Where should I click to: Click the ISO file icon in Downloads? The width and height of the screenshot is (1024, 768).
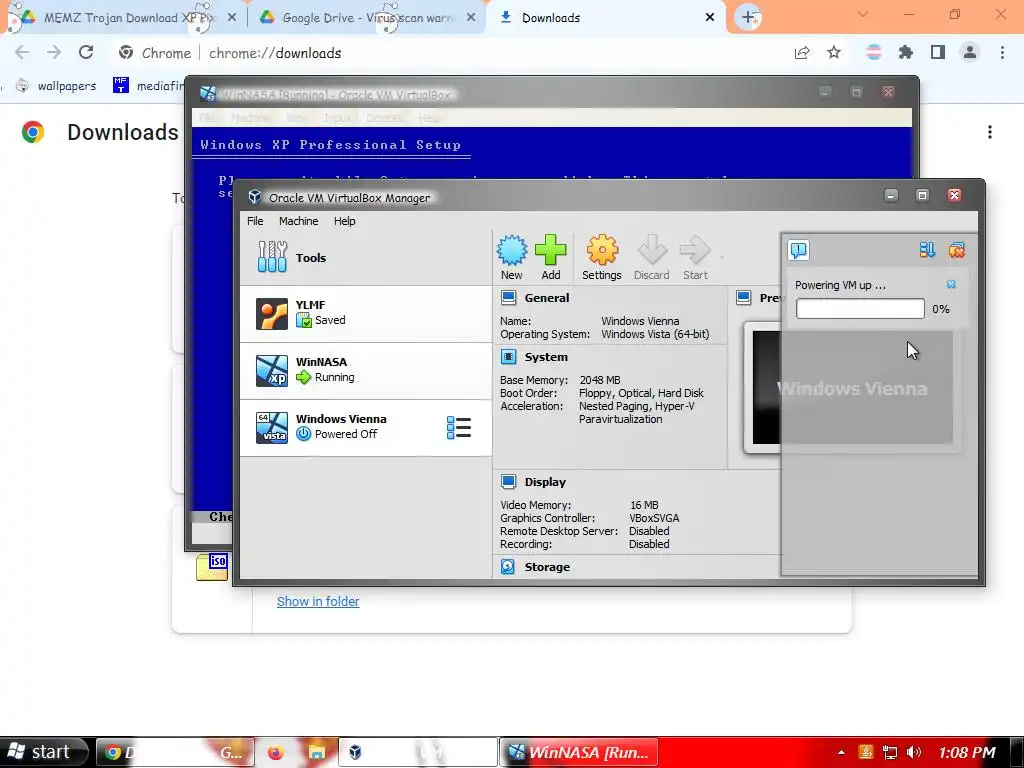[x=212, y=566]
